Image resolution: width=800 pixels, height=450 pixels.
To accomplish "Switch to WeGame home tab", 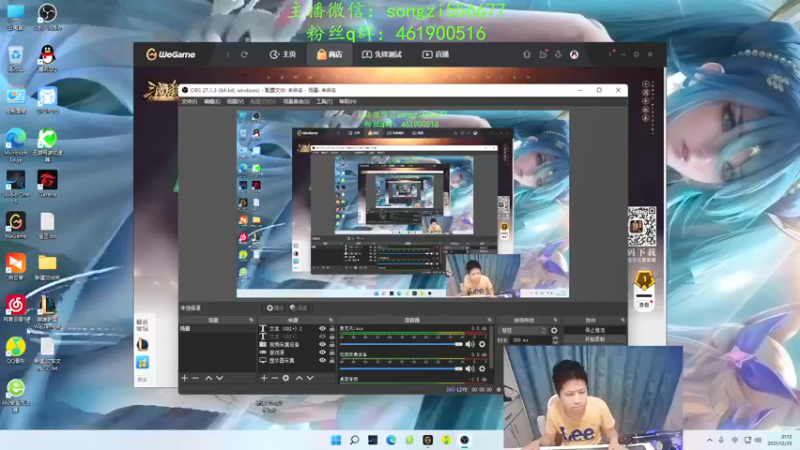I will pyautogui.click(x=283, y=55).
